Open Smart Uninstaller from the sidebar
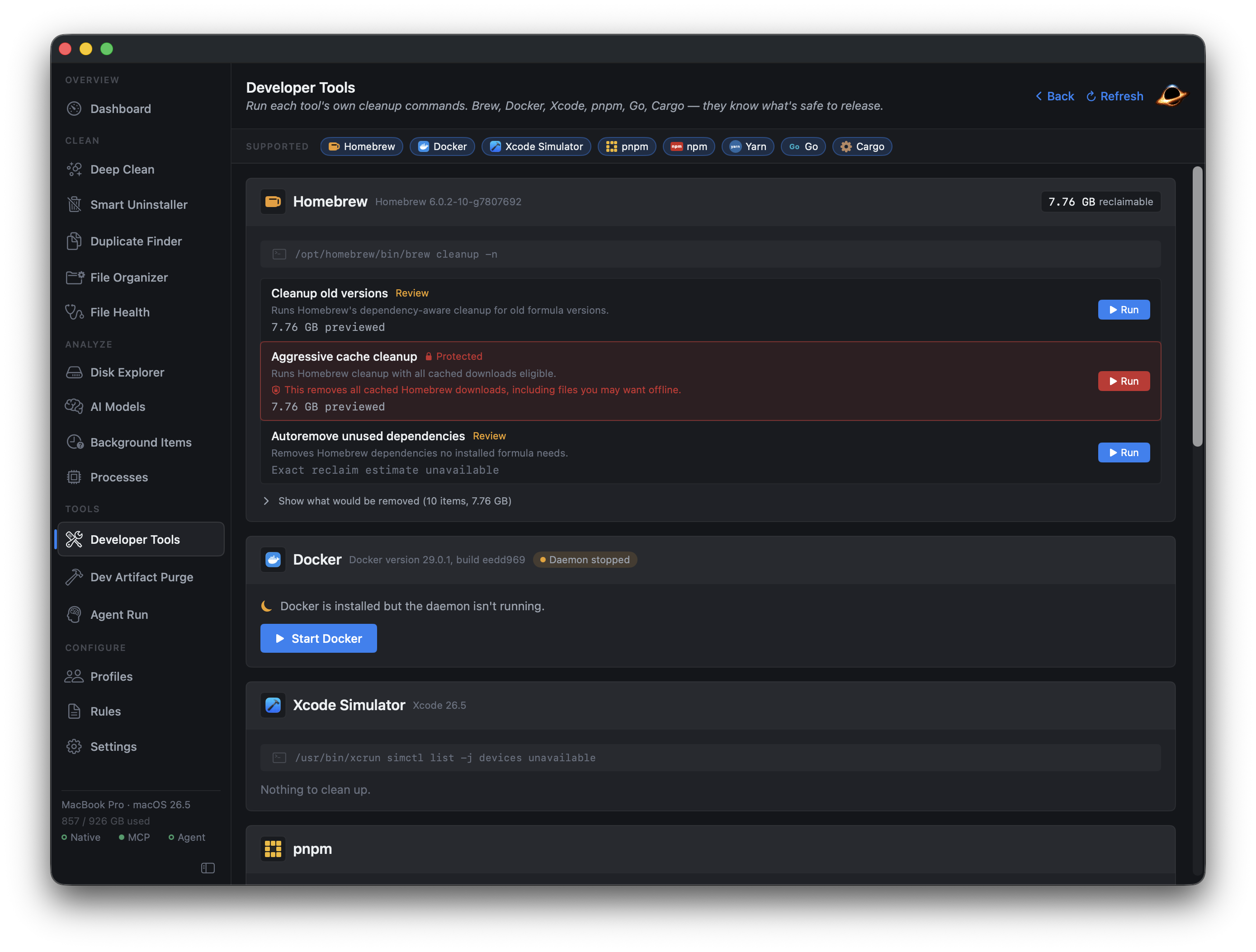The width and height of the screenshot is (1256, 952). pos(140,204)
